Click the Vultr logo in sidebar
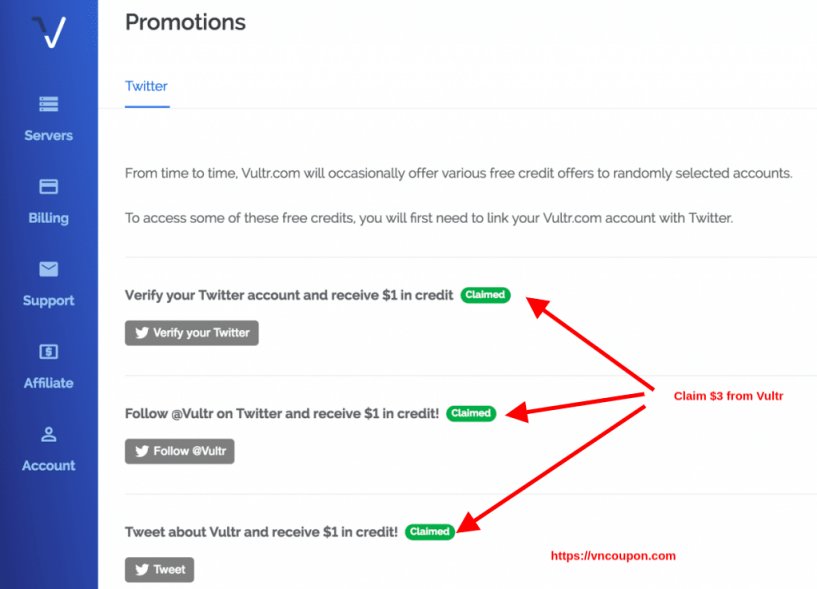Viewport: 817px width, 589px height. click(x=49, y=32)
